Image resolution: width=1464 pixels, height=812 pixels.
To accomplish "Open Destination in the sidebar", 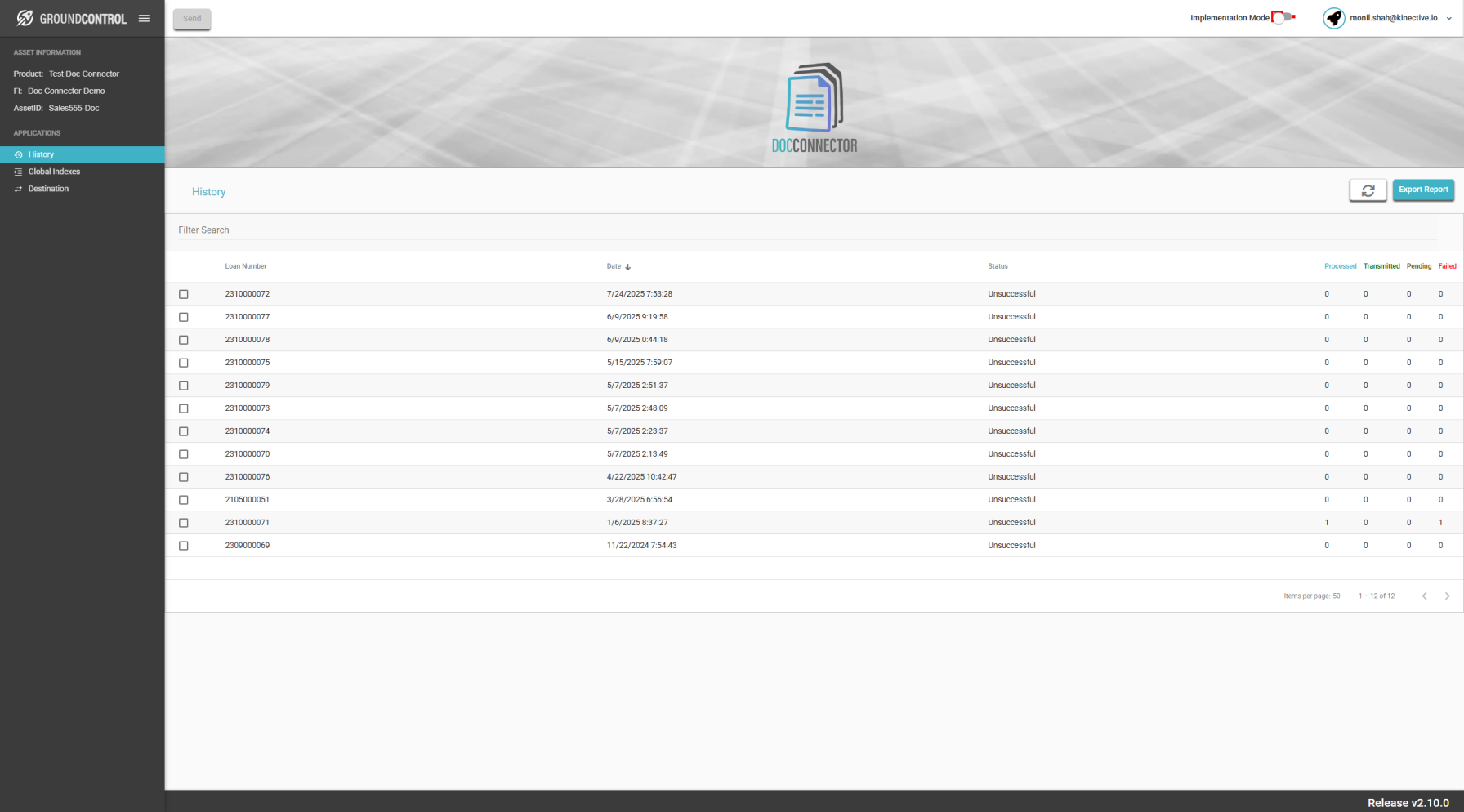I will point(82,189).
